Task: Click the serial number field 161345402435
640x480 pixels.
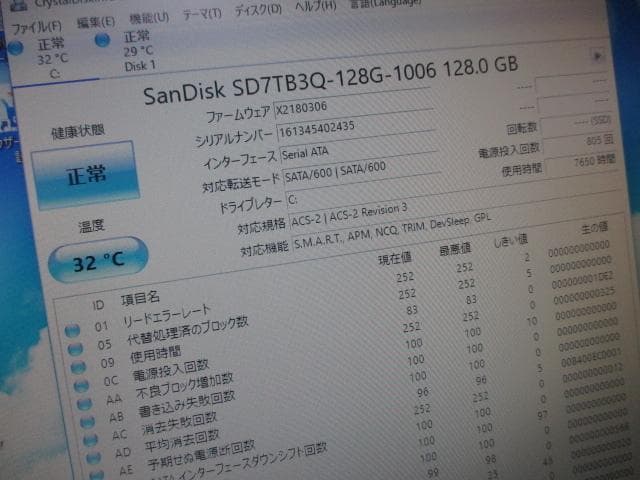Action: (356, 126)
